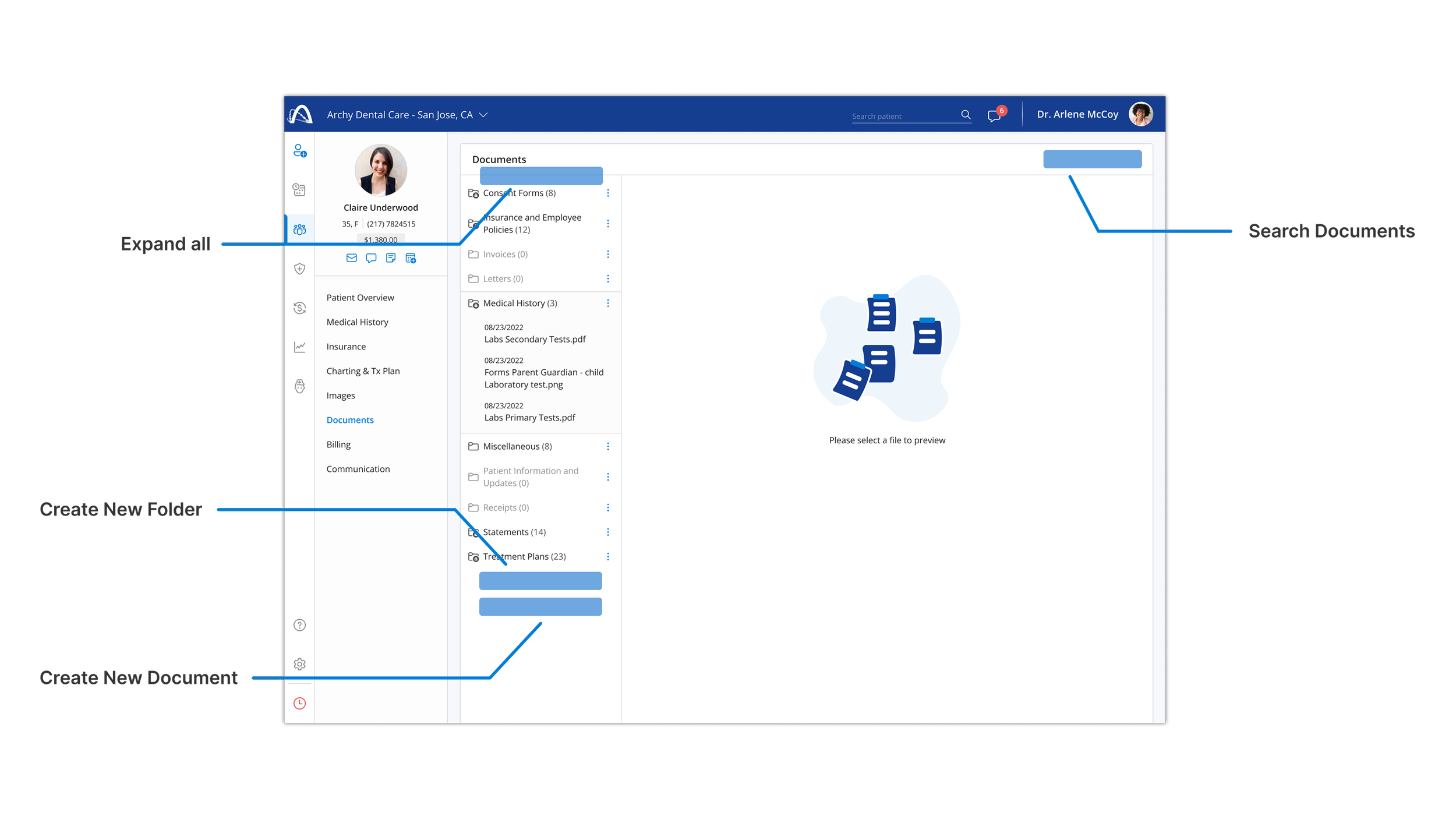Open the schedule calendar sidebar icon
Viewport: 1456px width, 819px height.
point(299,190)
